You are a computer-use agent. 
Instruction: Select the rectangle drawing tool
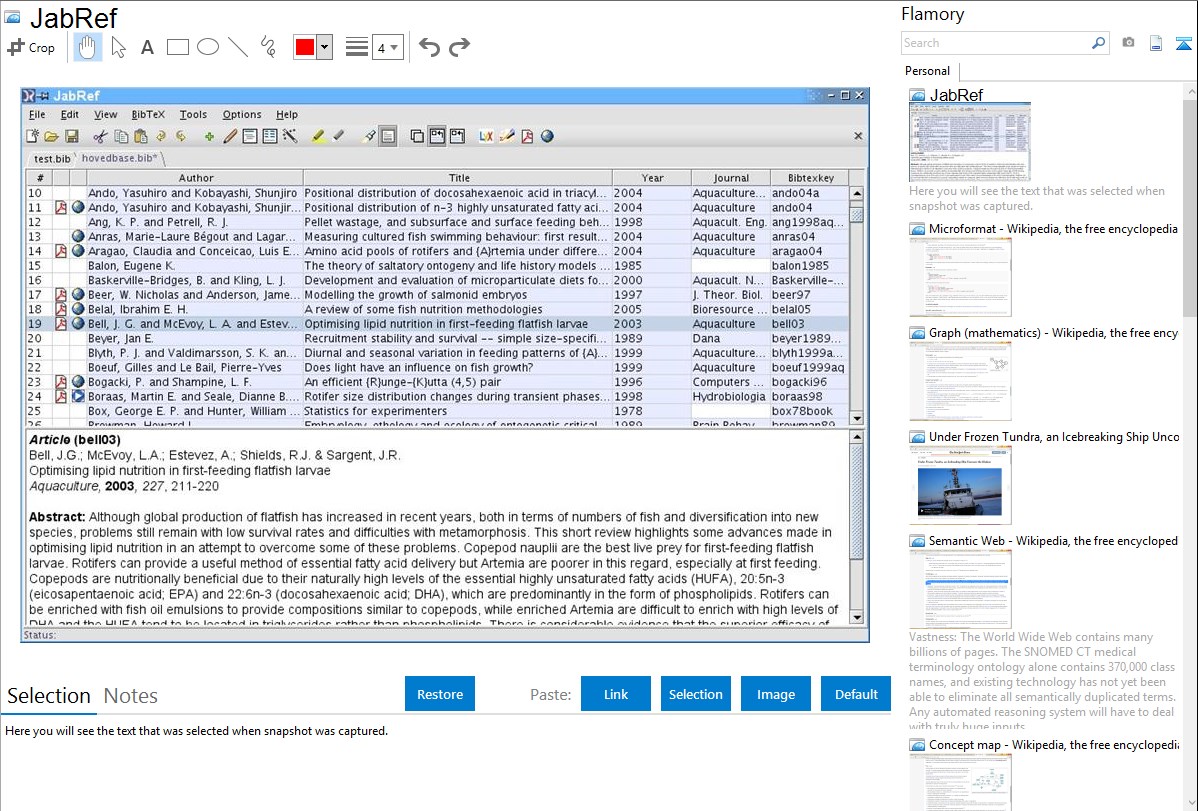177,47
